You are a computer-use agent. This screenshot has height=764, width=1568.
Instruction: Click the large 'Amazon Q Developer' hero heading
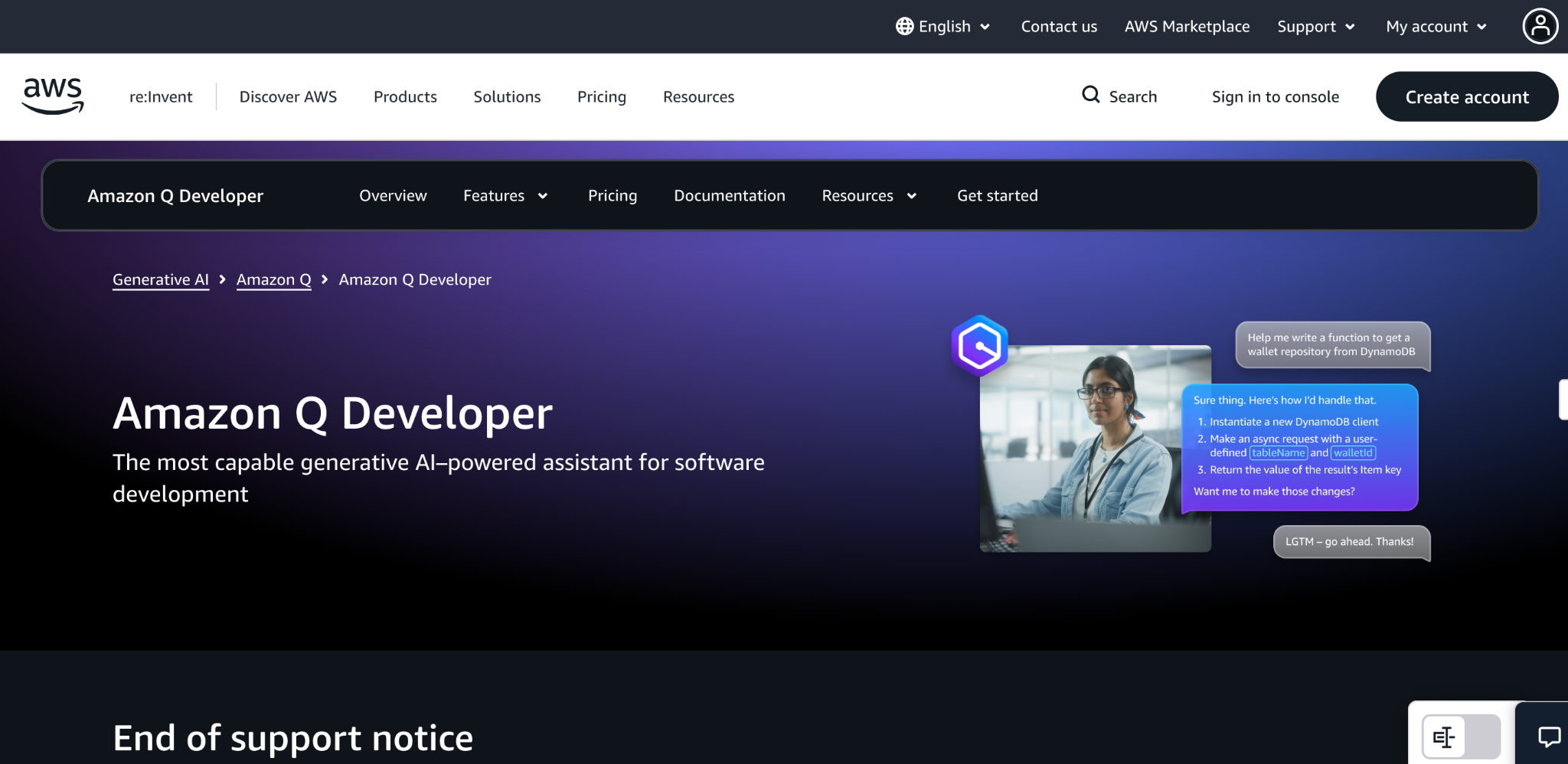(x=333, y=413)
